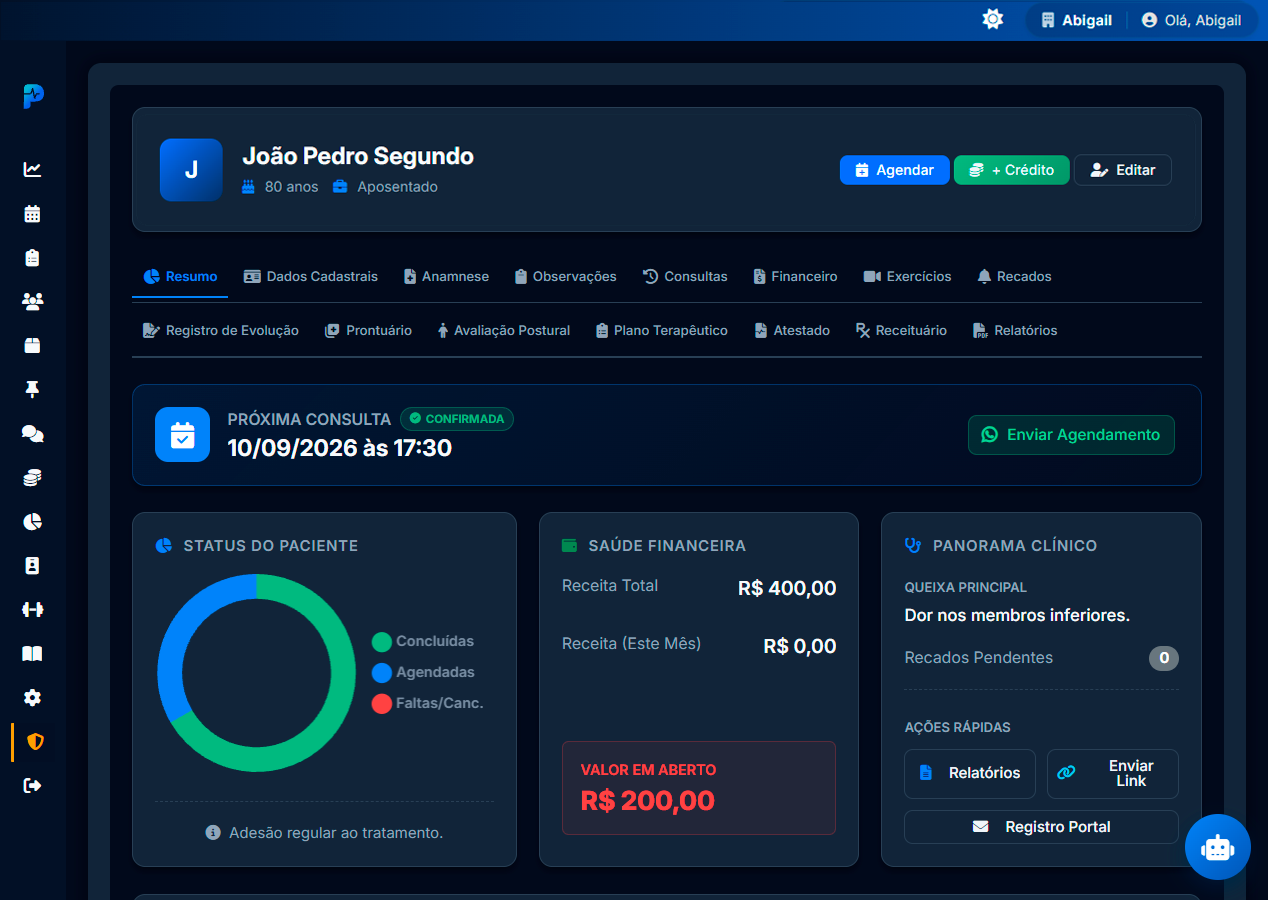Switch to the Financeiro tab
This screenshot has width=1268, height=900.
point(795,277)
